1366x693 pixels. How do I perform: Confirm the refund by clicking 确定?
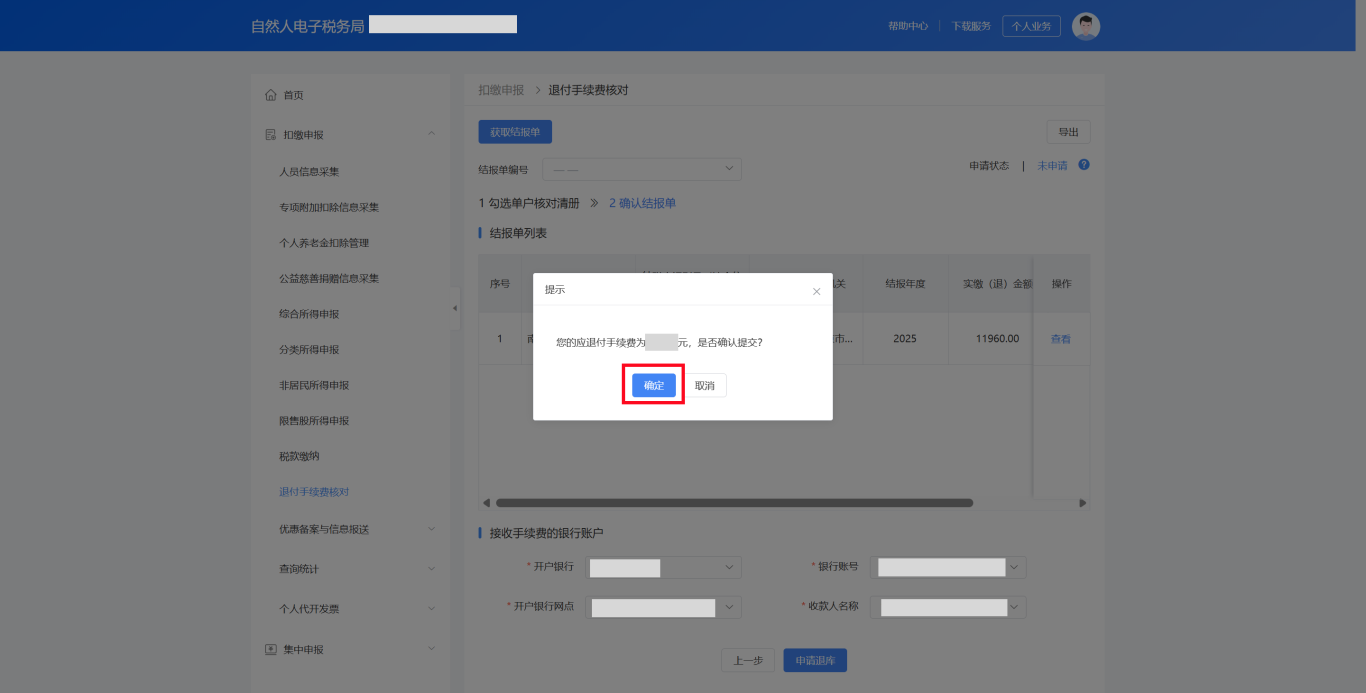click(652, 385)
